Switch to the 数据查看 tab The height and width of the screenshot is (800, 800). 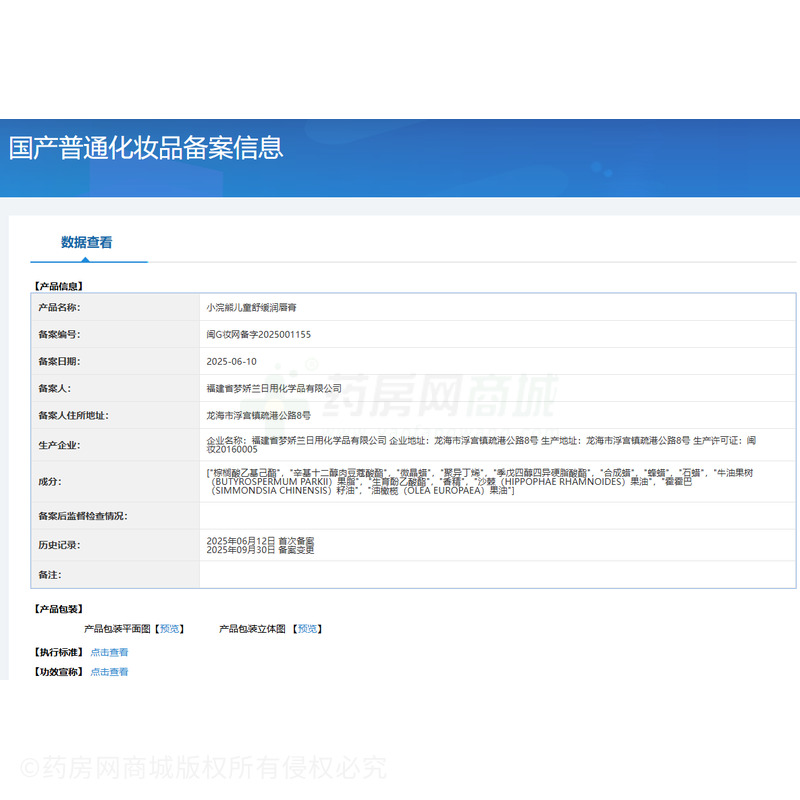click(x=86, y=242)
